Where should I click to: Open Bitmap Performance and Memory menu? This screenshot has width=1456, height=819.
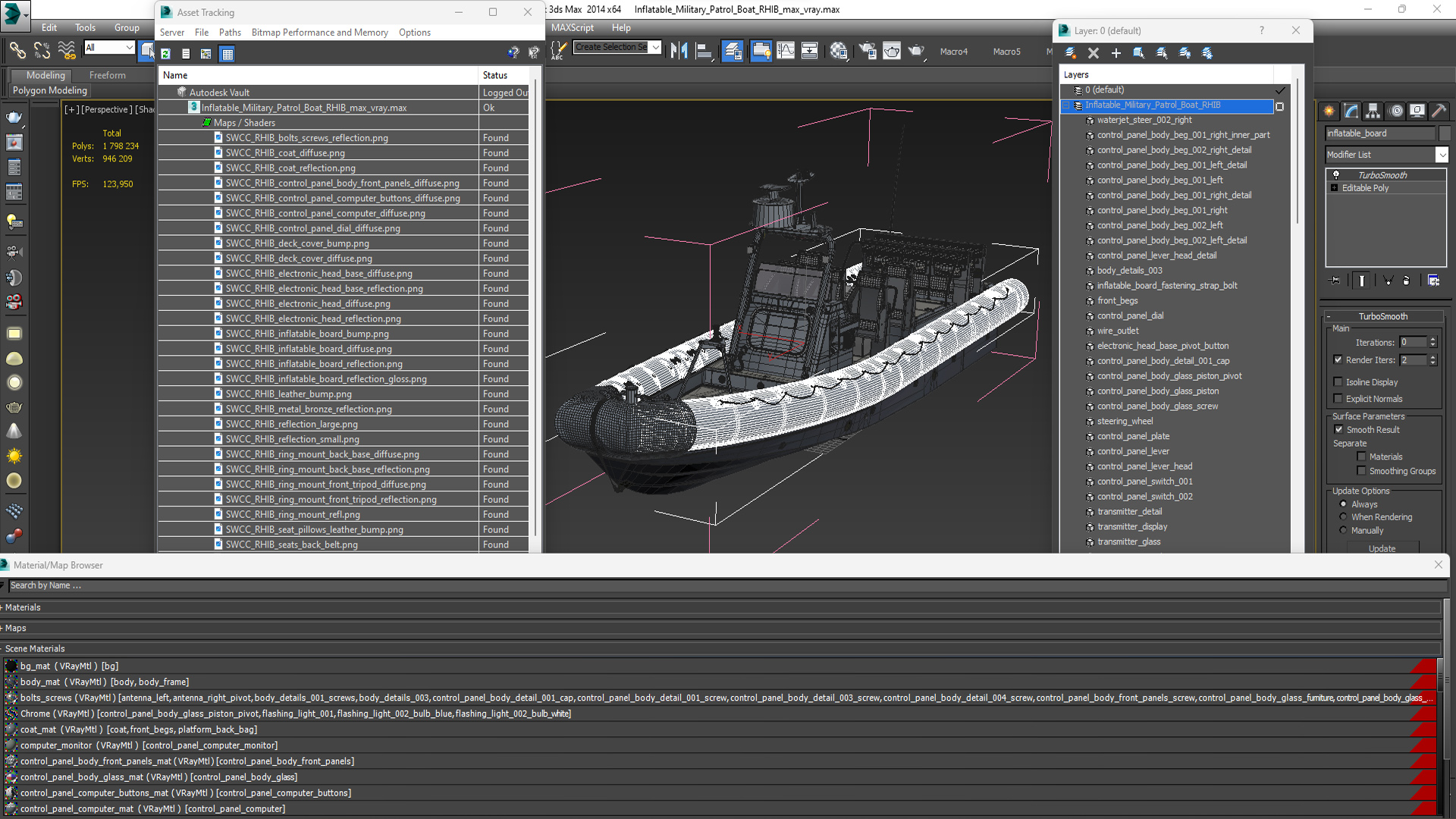tap(319, 33)
